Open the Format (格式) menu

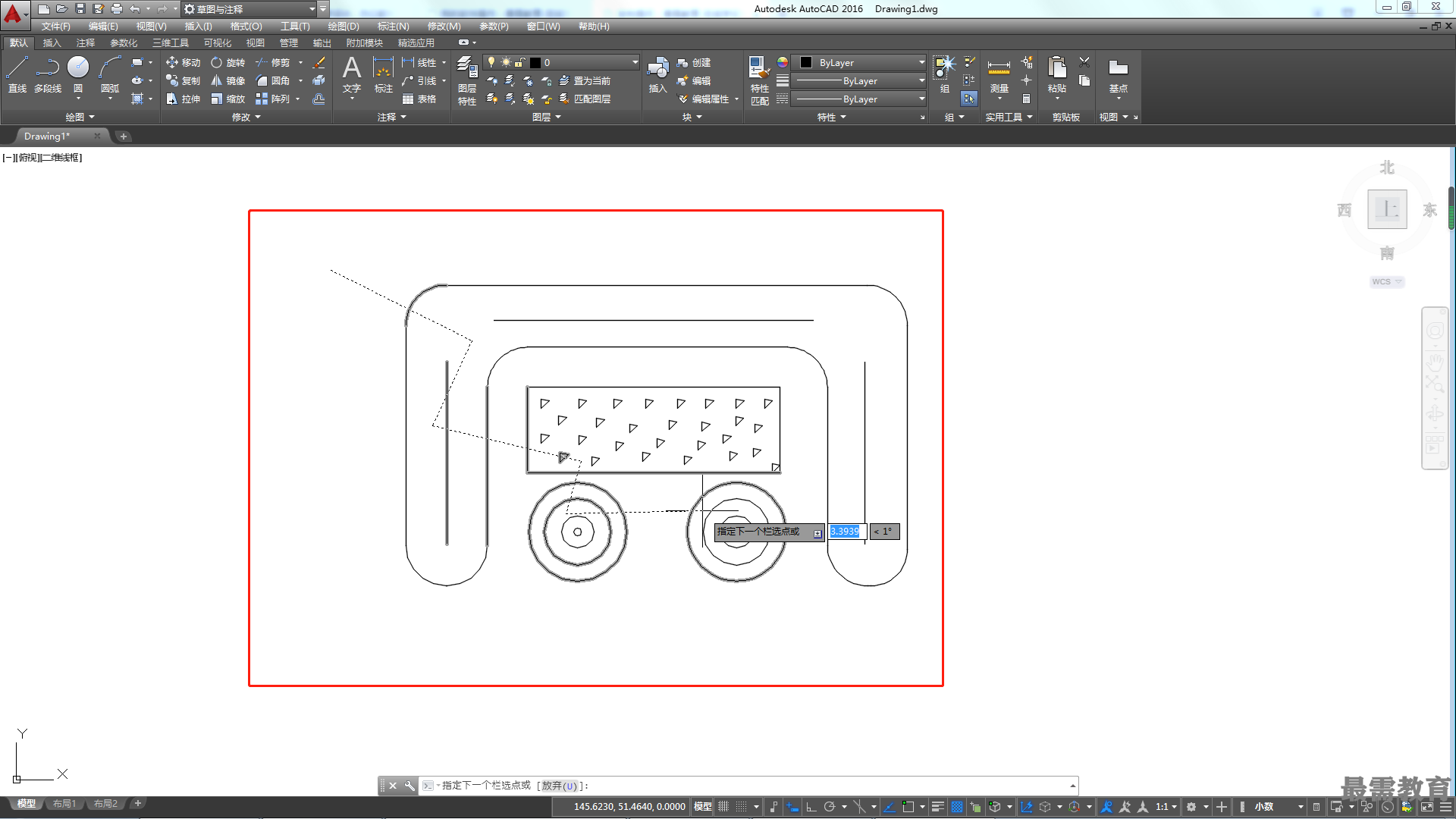(x=246, y=27)
